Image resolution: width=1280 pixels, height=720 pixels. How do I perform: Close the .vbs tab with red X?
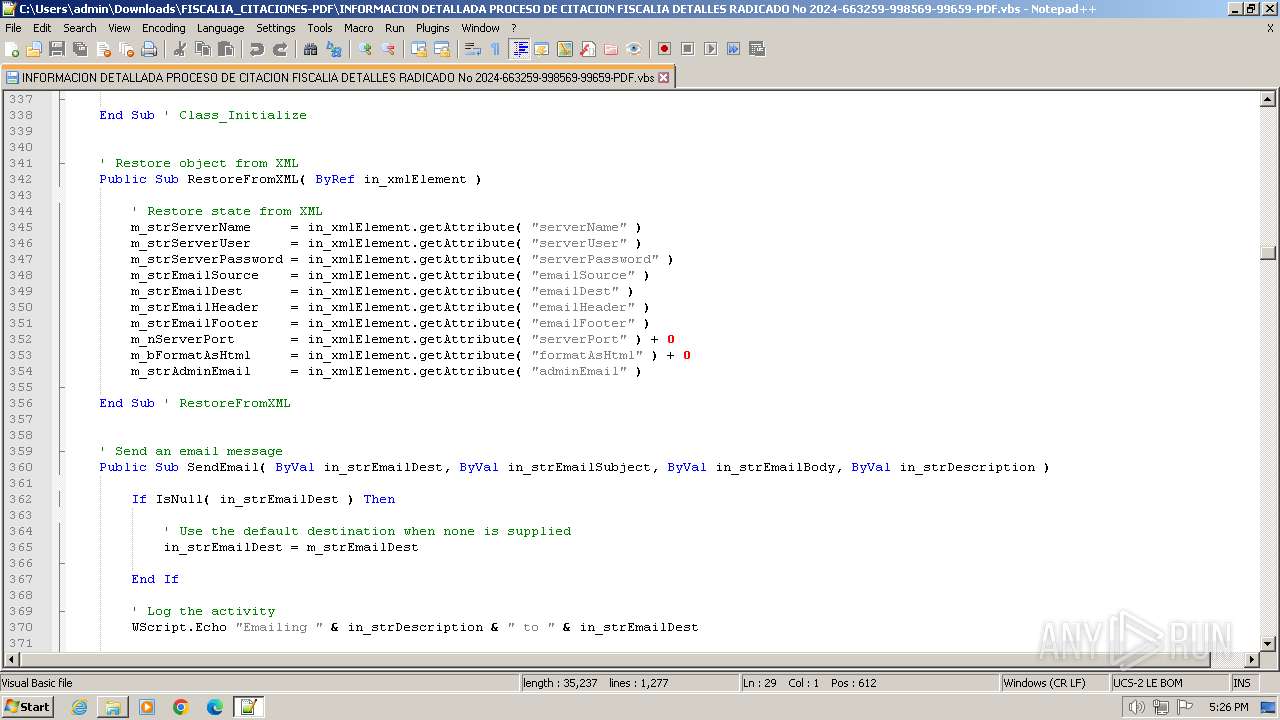[x=663, y=77]
